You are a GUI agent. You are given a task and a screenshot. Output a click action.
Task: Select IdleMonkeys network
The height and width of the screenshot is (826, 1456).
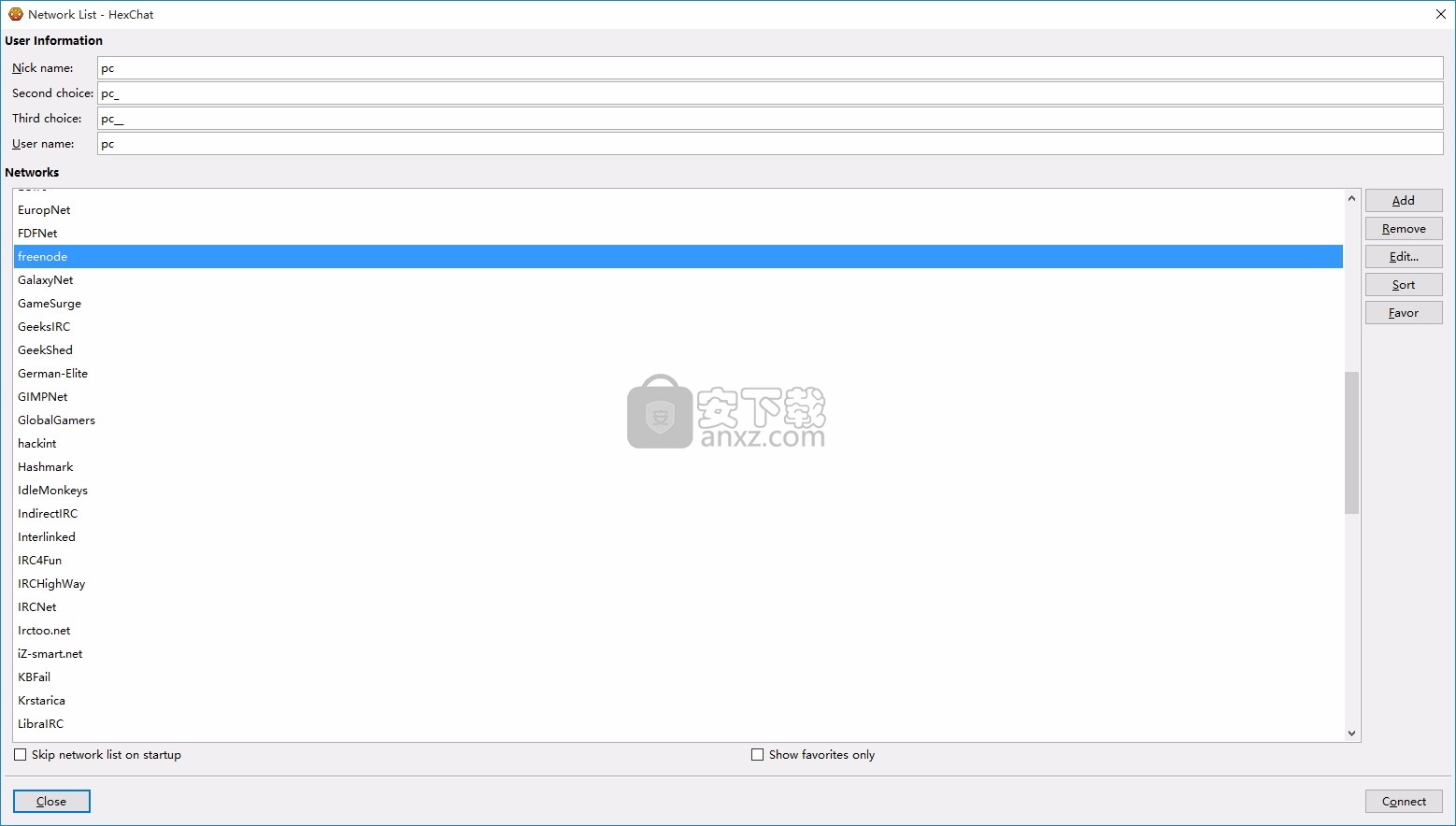click(x=678, y=490)
